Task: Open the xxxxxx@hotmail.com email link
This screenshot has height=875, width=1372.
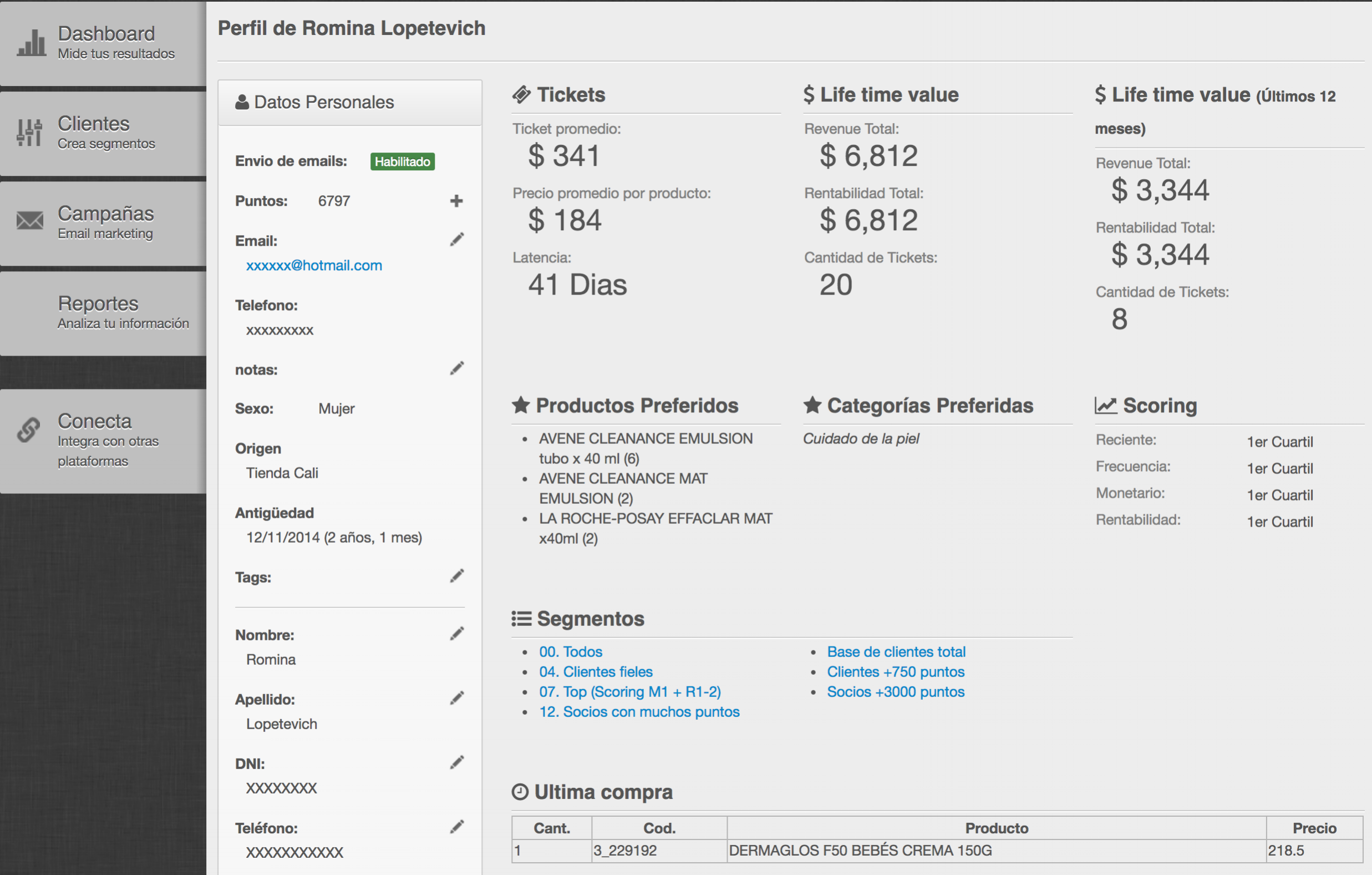Action: click(x=314, y=265)
